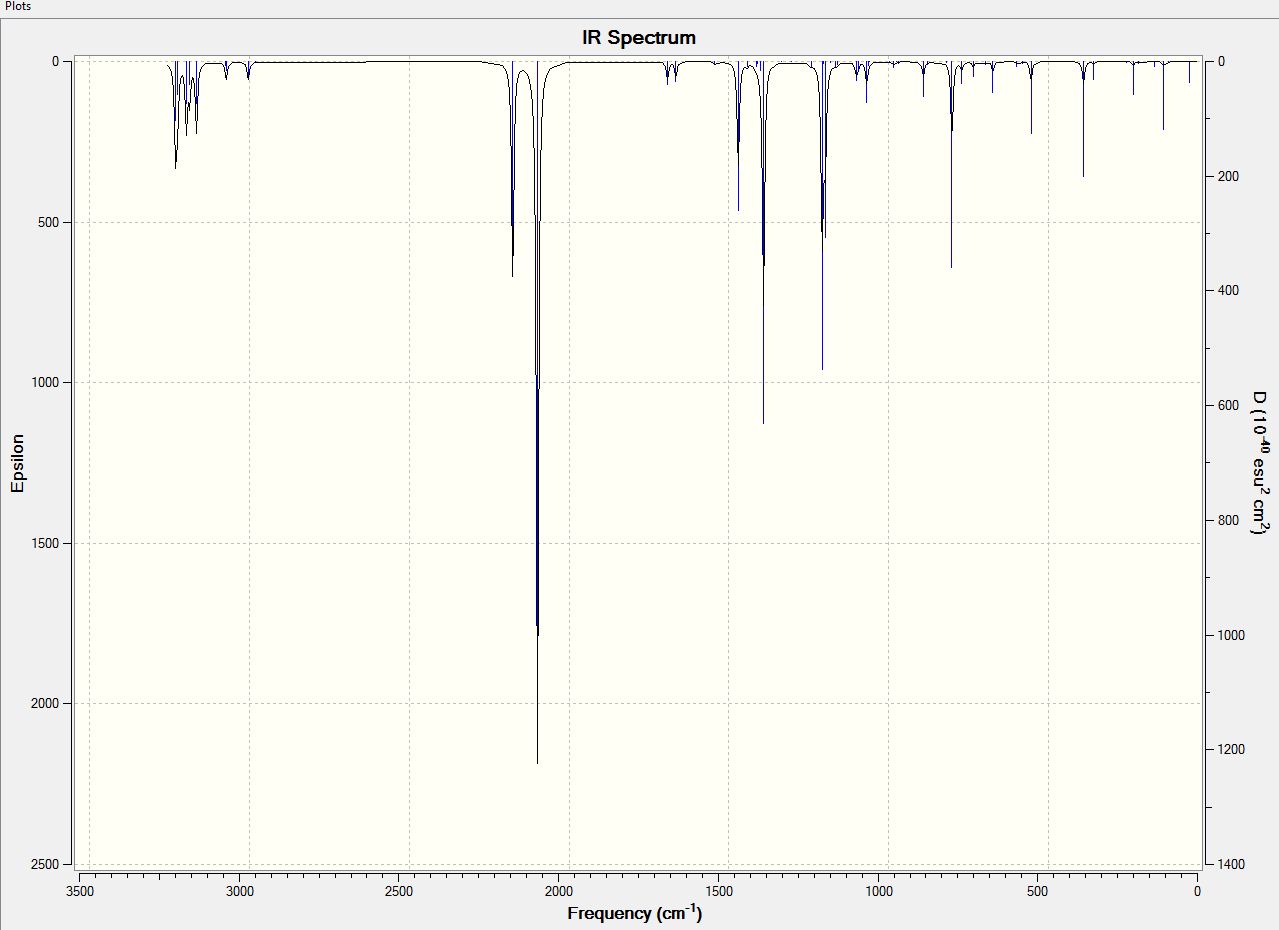This screenshot has height=930, width=1279.
Task: Click the 1200 tick on right D axis
Action: [1232, 749]
